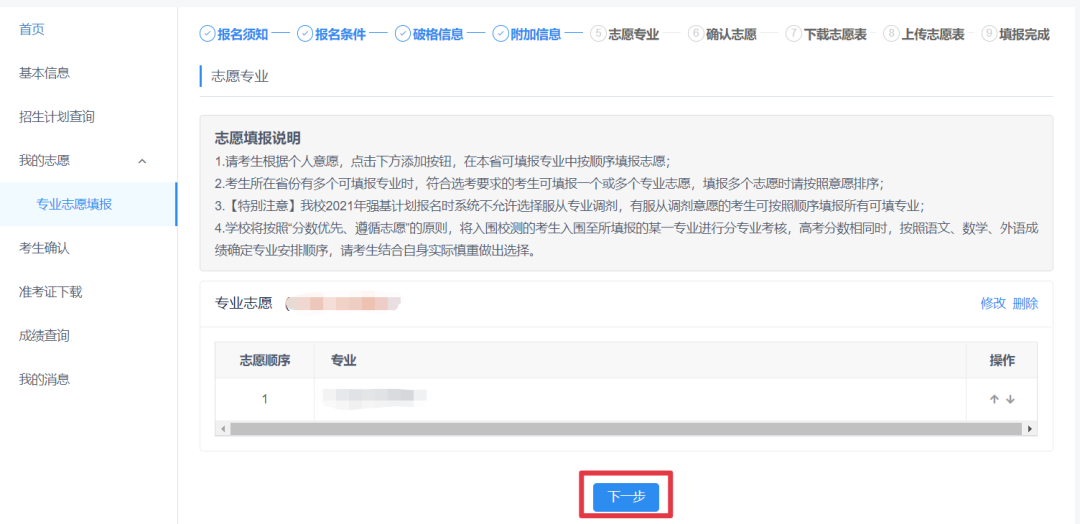Click the 志愿顺序 column header
Image resolution: width=1080 pixels, height=524 pixels.
point(265,360)
